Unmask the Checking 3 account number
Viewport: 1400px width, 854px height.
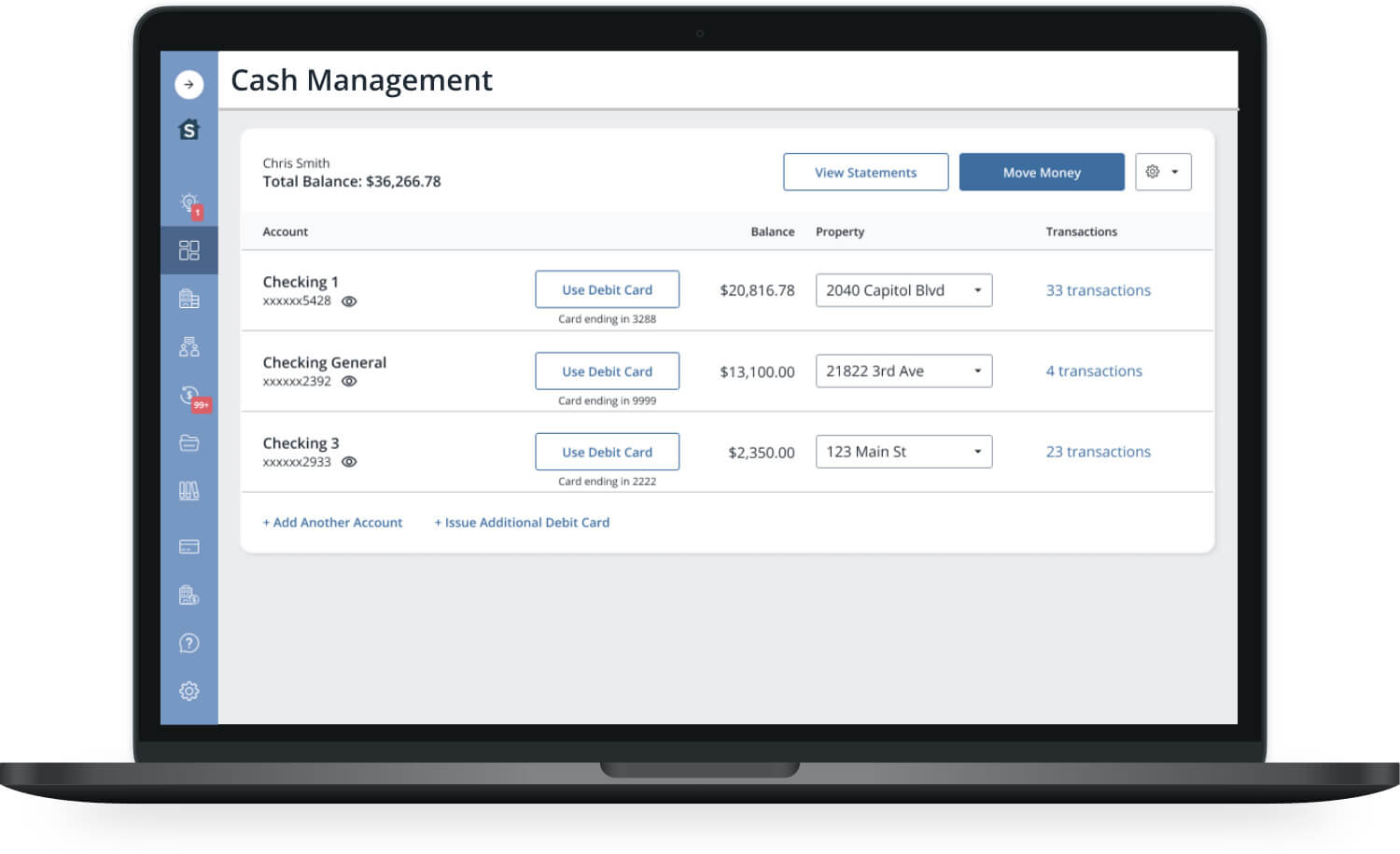[x=349, y=462]
